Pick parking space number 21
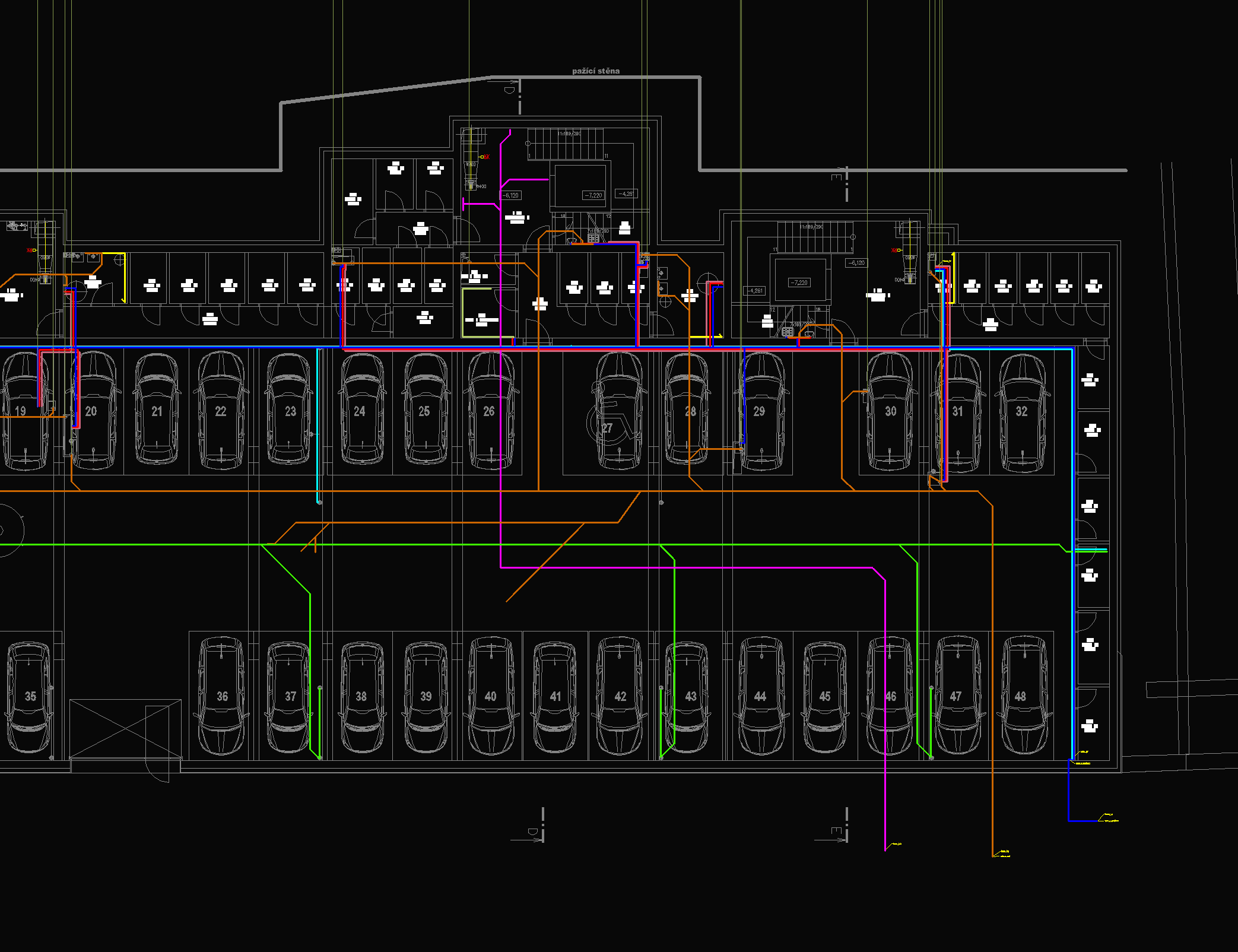 (157, 411)
